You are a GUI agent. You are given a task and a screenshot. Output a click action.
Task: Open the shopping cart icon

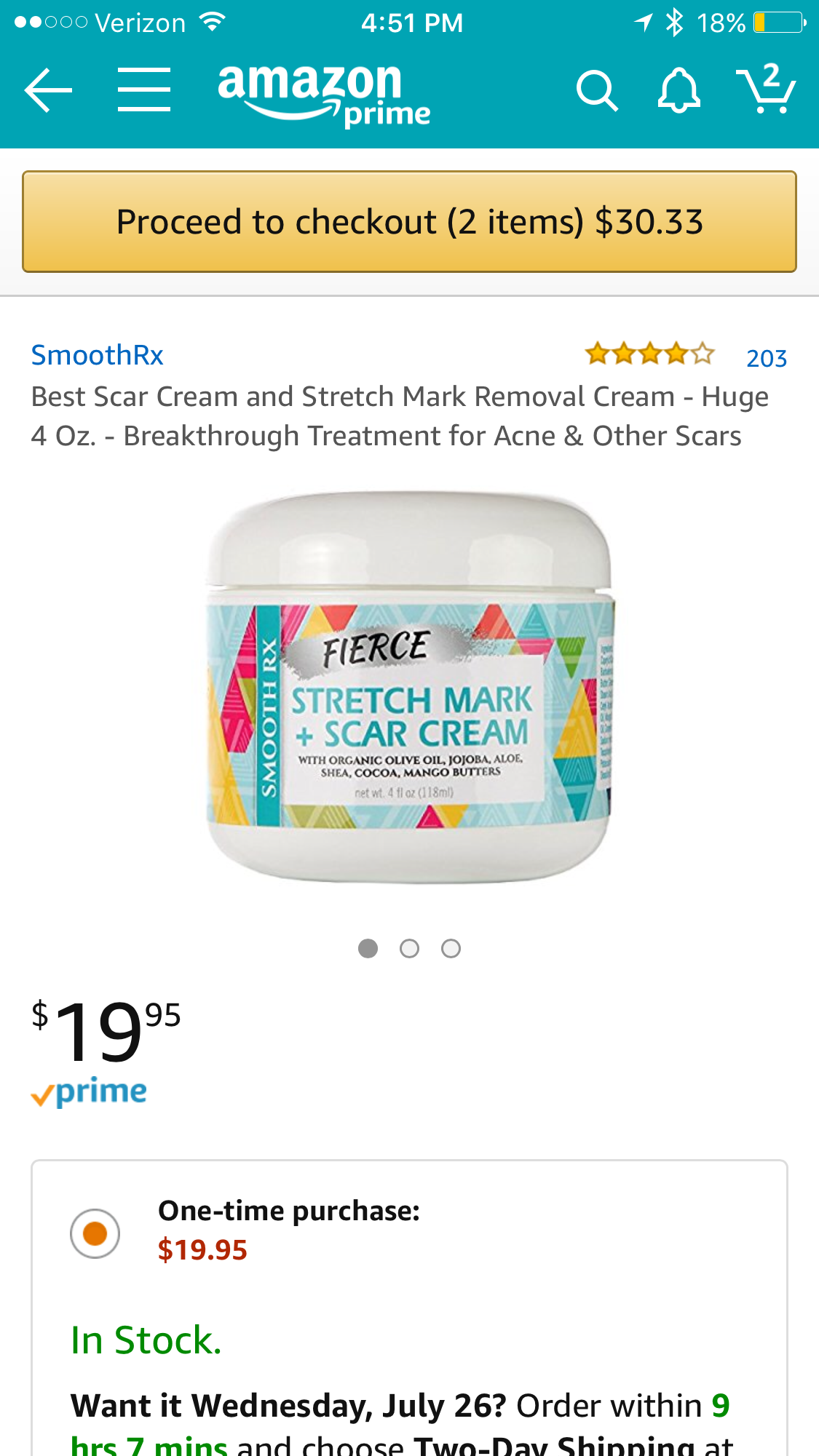click(x=766, y=89)
